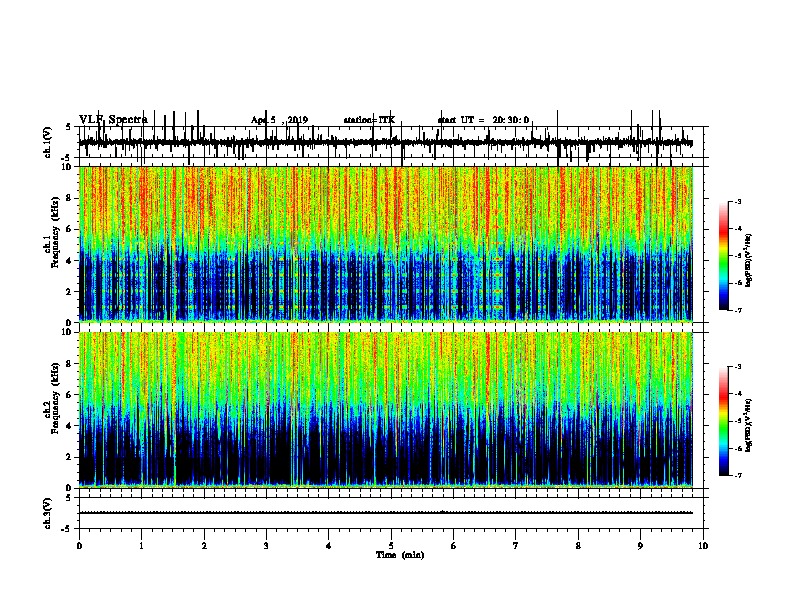Click the 8 kHz tick on ch.1 frequency axis
The width and height of the screenshot is (792, 612).
click(69, 198)
